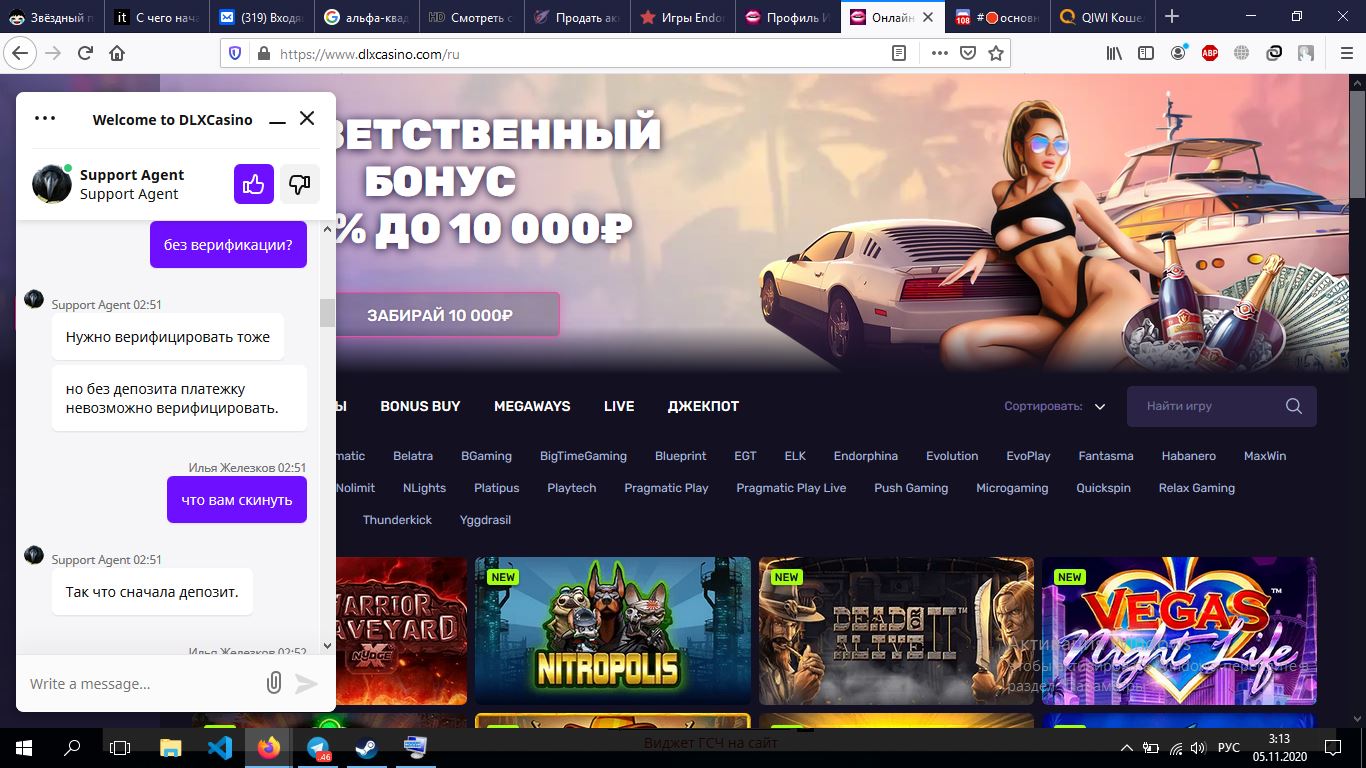Open the Nitropolis game thumbnail
This screenshot has width=1366, height=768.
point(613,631)
